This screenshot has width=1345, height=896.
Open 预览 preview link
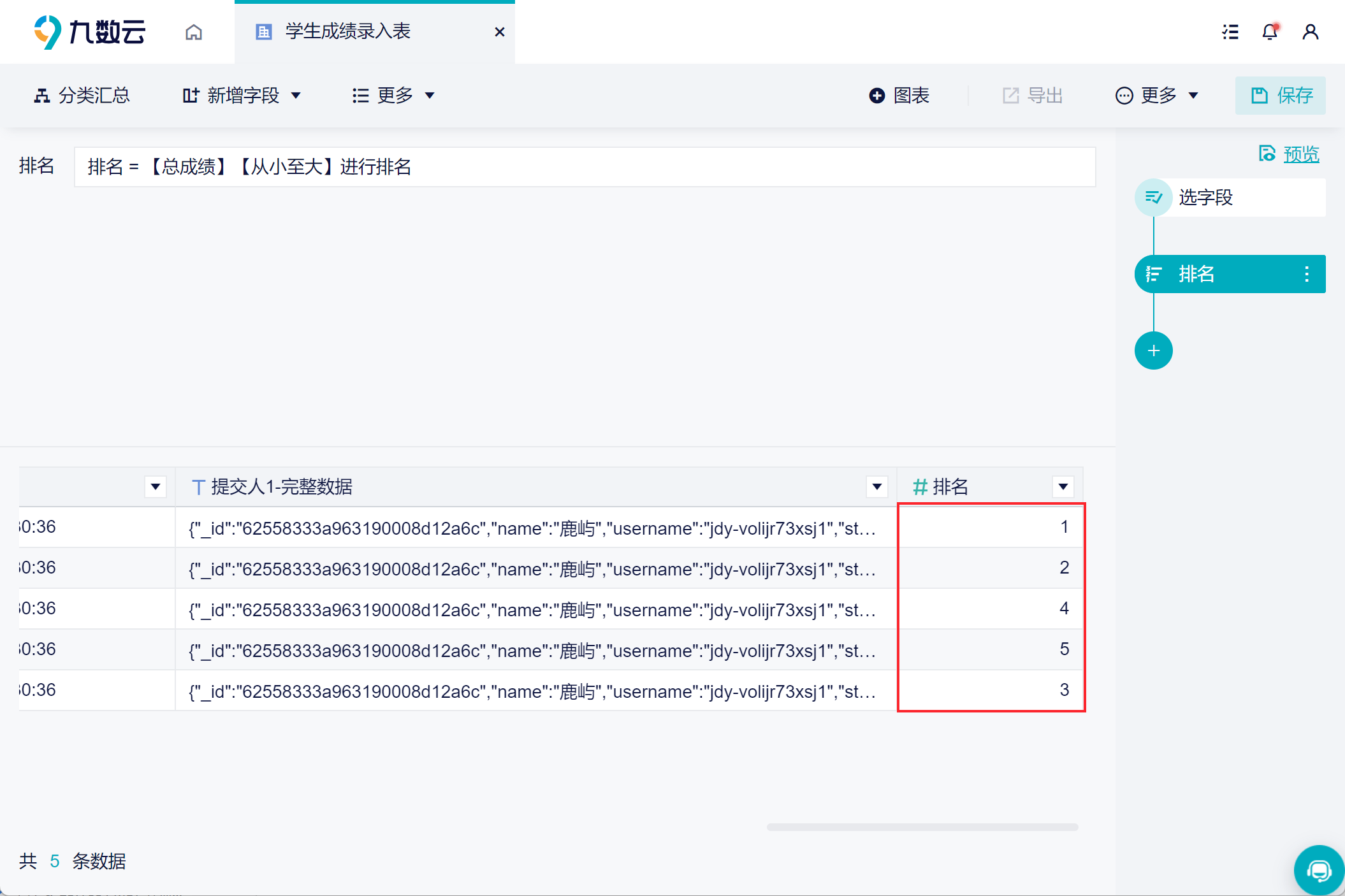(1300, 154)
